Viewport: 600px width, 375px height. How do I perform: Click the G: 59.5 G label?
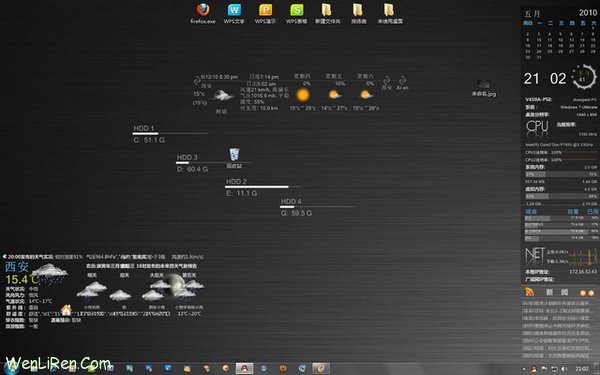pos(296,213)
